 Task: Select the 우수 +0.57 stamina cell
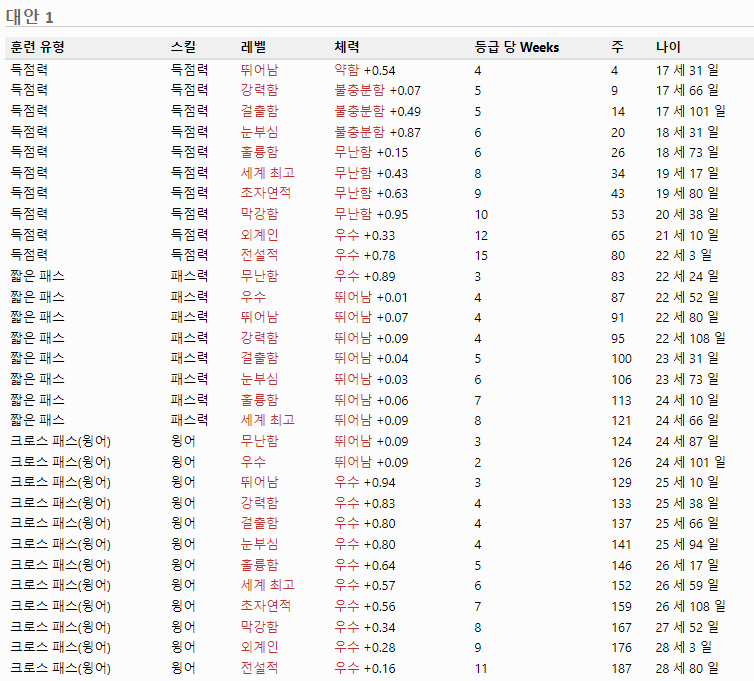pos(365,585)
